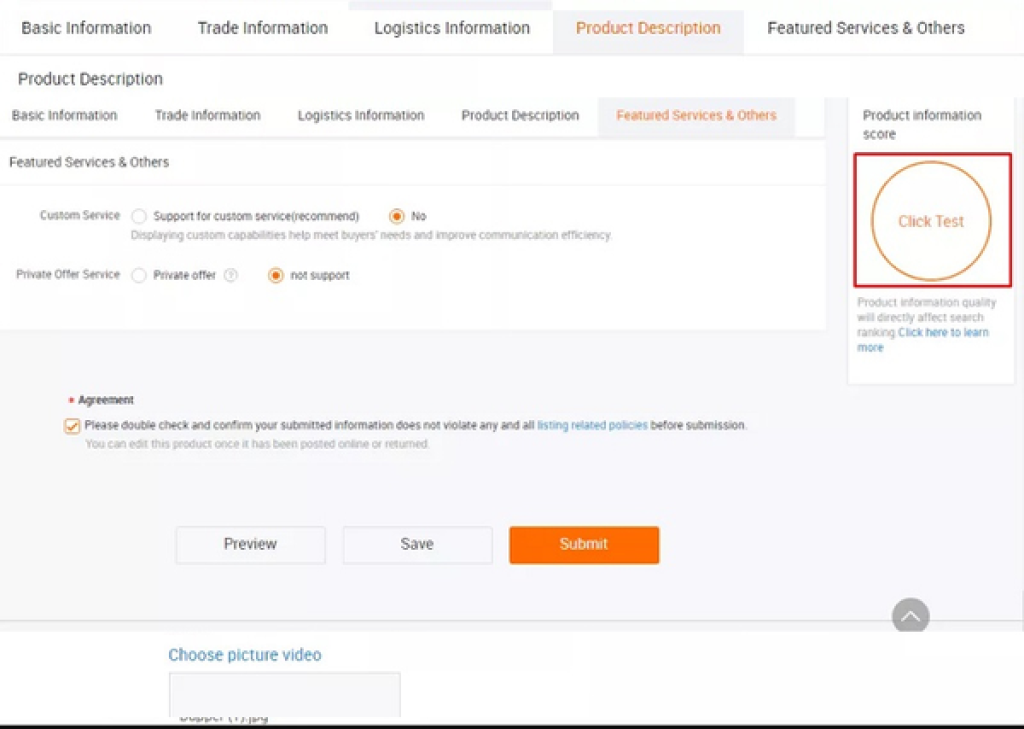
Task: Go to inner Product Description tab
Action: pyautogui.click(x=520, y=116)
